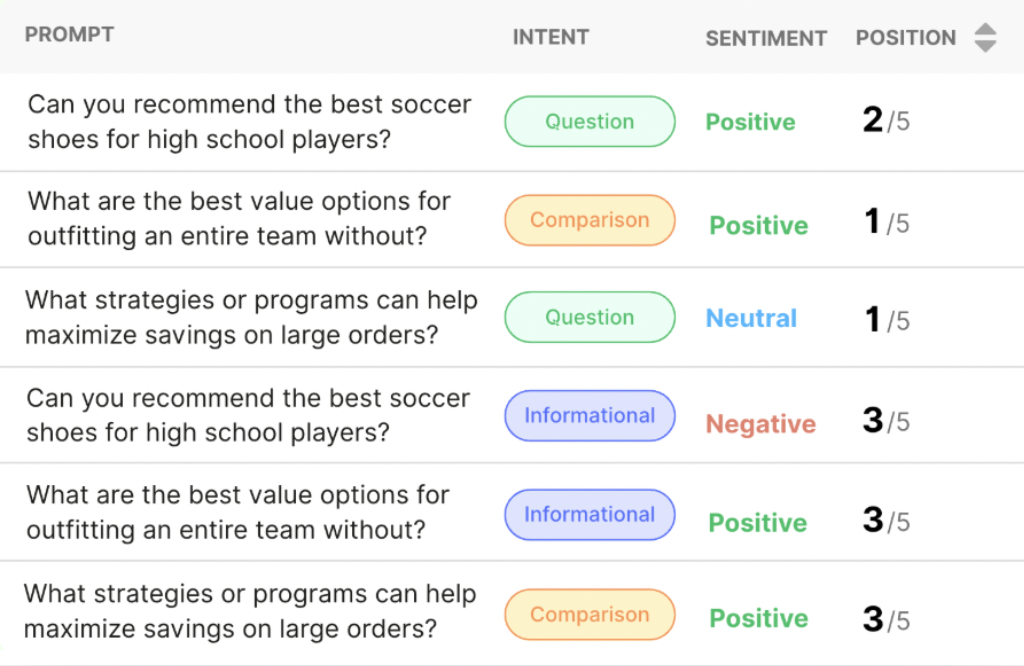
Task: Click the 2/5 position value
Action: (x=886, y=120)
